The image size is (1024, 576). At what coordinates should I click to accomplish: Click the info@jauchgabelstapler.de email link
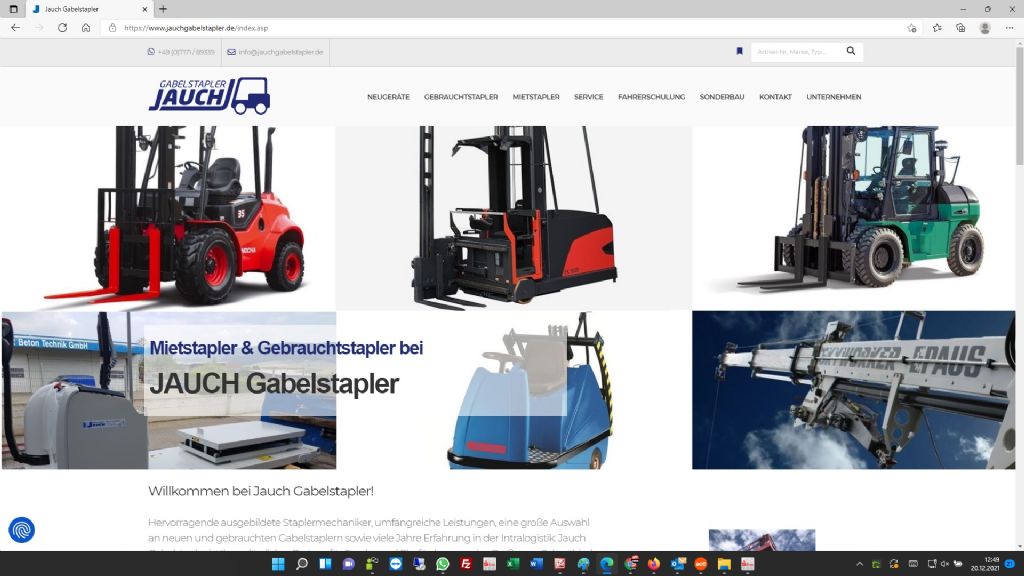pyautogui.click(x=276, y=52)
